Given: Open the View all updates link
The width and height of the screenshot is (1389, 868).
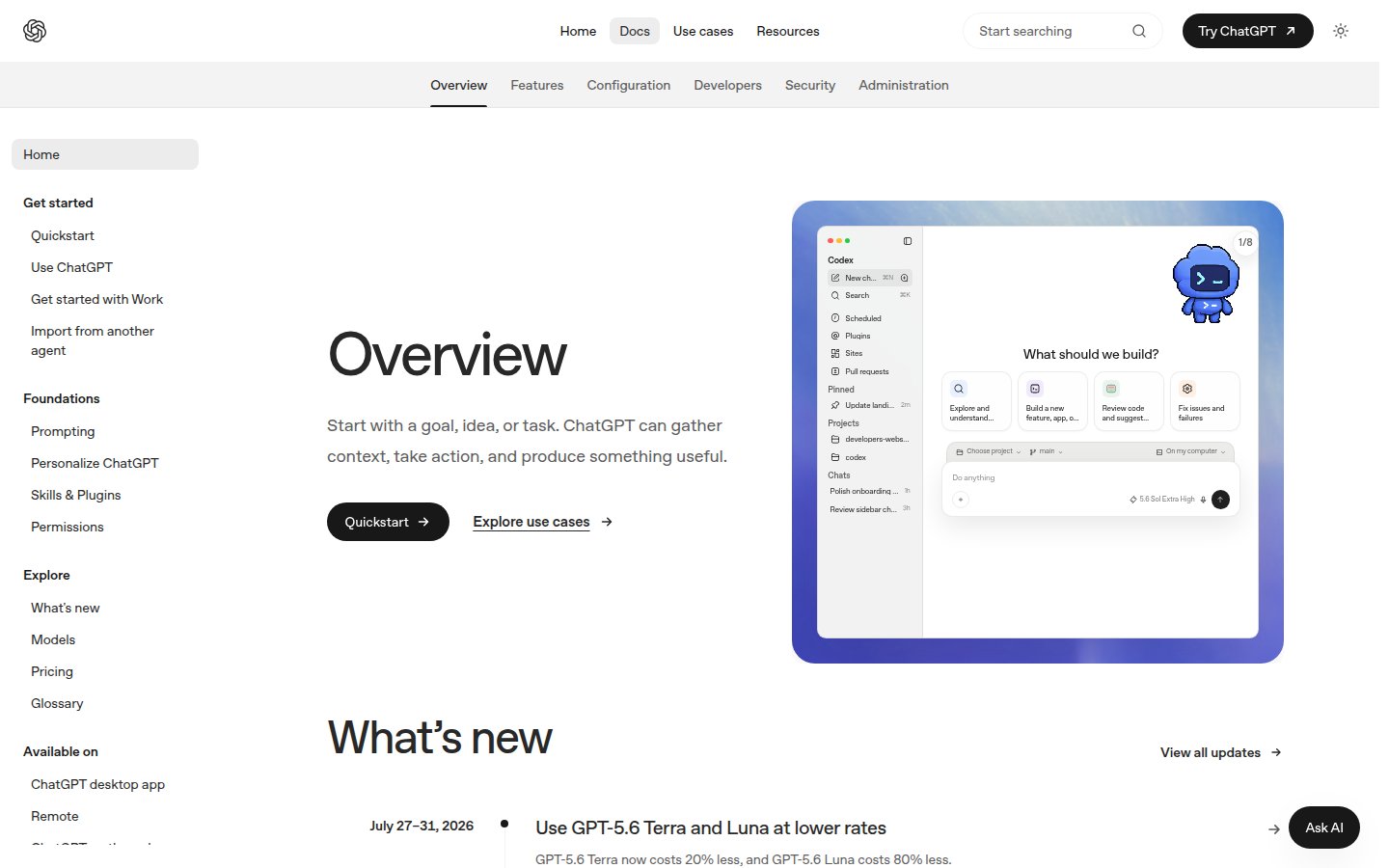Looking at the screenshot, I should click(x=1221, y=752).
